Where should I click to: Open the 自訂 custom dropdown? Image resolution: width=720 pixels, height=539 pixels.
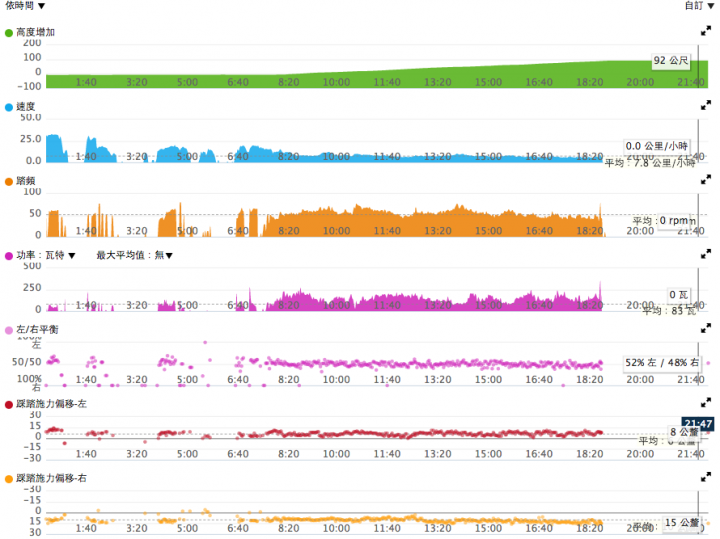click(699, 6)
